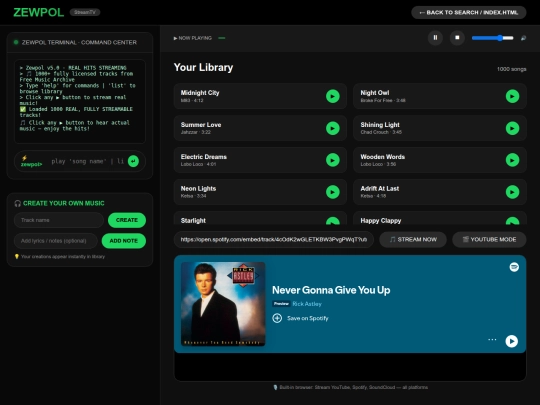Click the STREAM NOW button
Image resolution: width=540 pixels, height=405 pixels.
(x=413, y=239)
